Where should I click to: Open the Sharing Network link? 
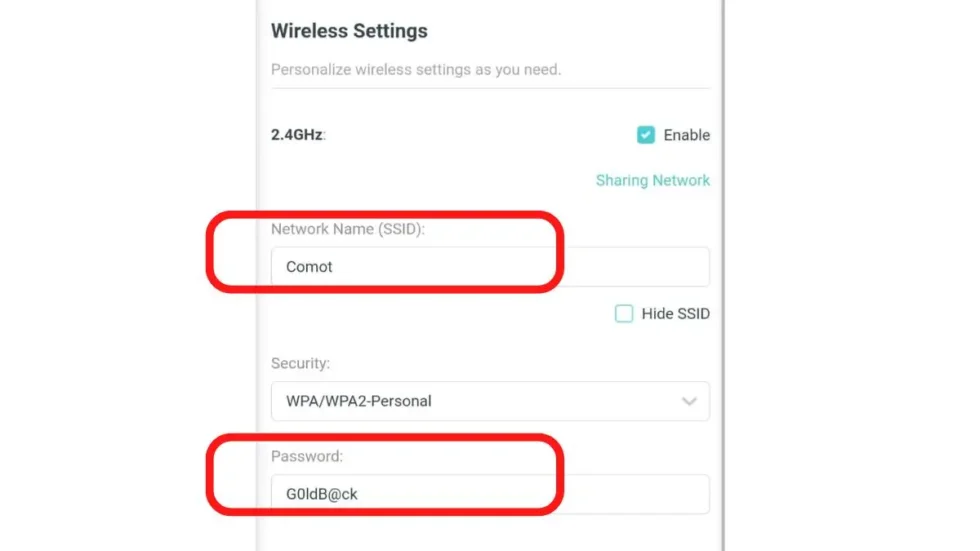[652, 180]
